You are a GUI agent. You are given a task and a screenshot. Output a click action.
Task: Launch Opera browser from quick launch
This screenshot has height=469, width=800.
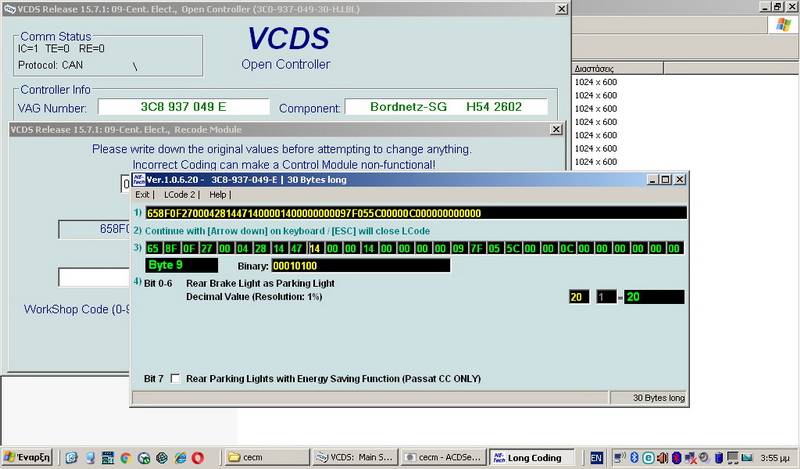[198, 458]
